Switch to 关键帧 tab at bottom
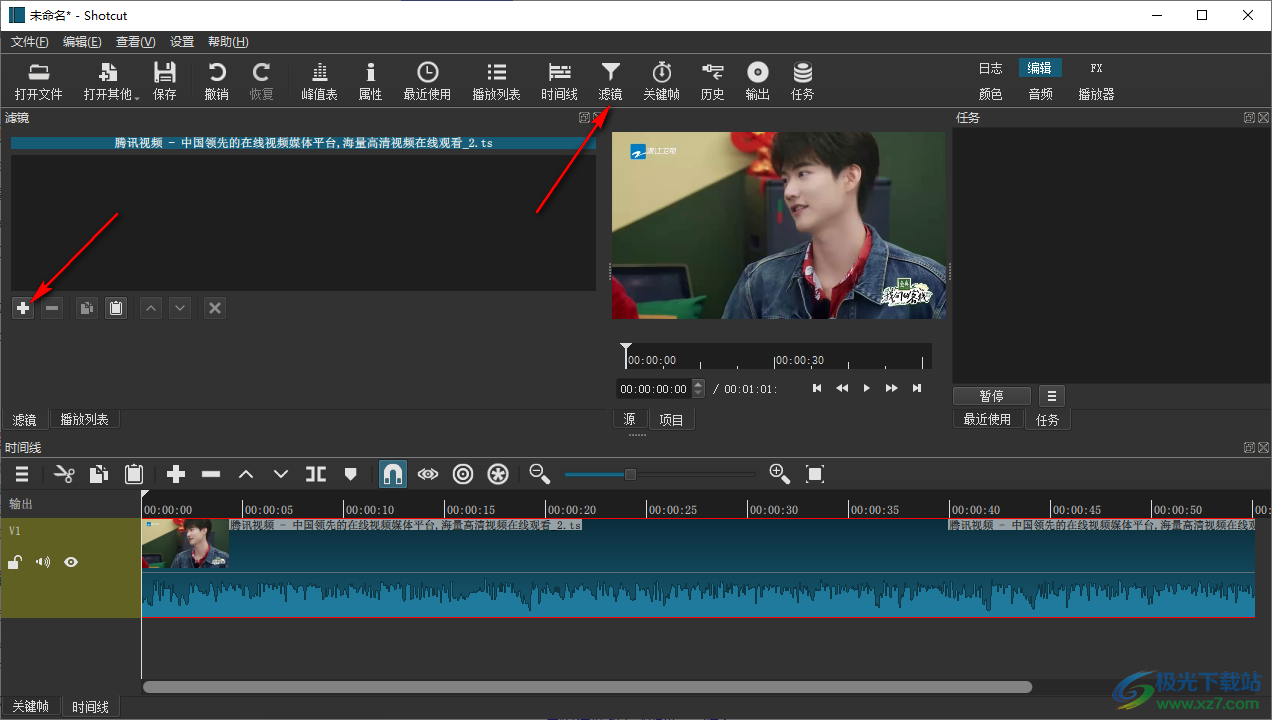 (x=29, y=707)
